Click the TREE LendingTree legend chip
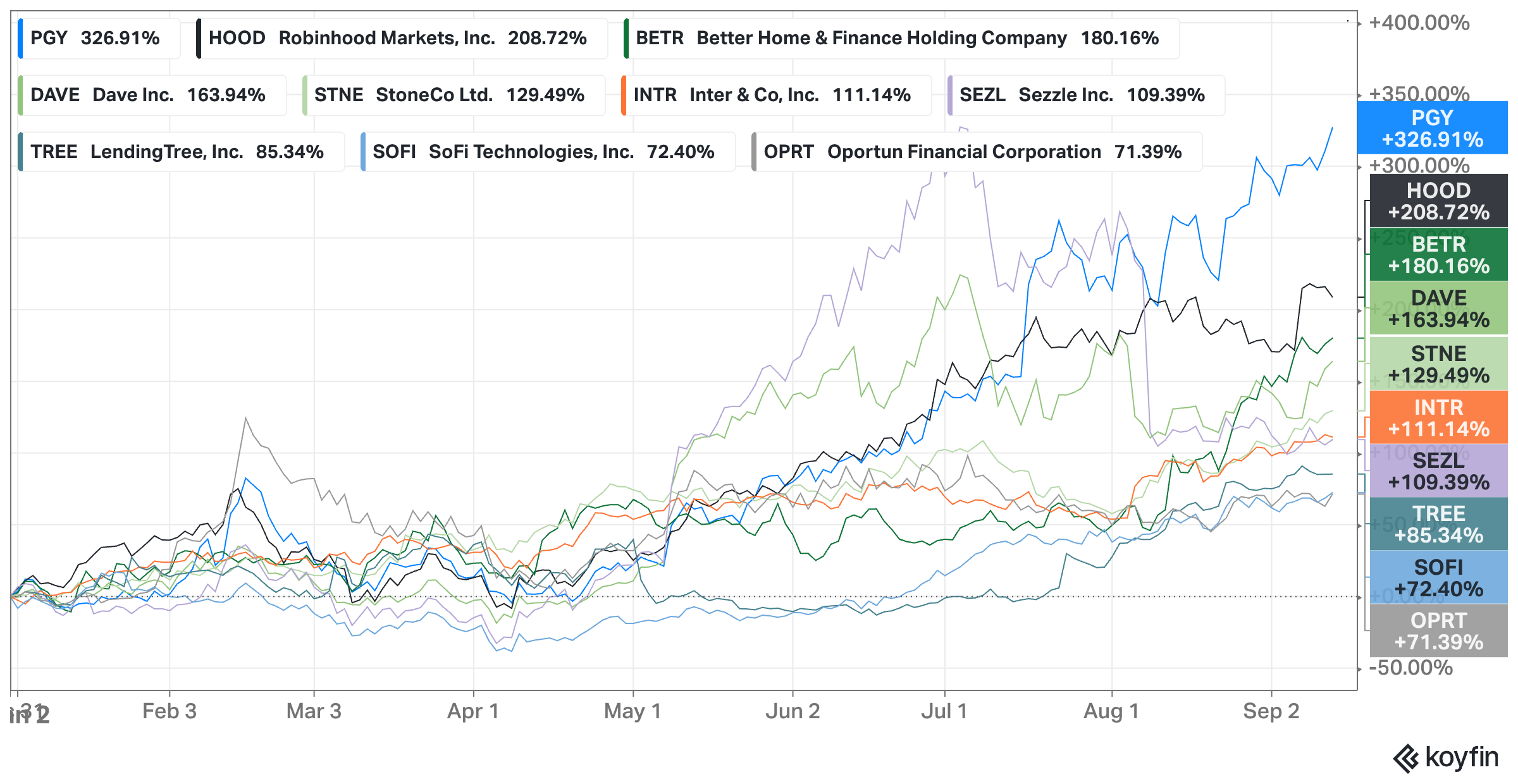The height and width of the screenshot is (784, 1518). (182, 152)
